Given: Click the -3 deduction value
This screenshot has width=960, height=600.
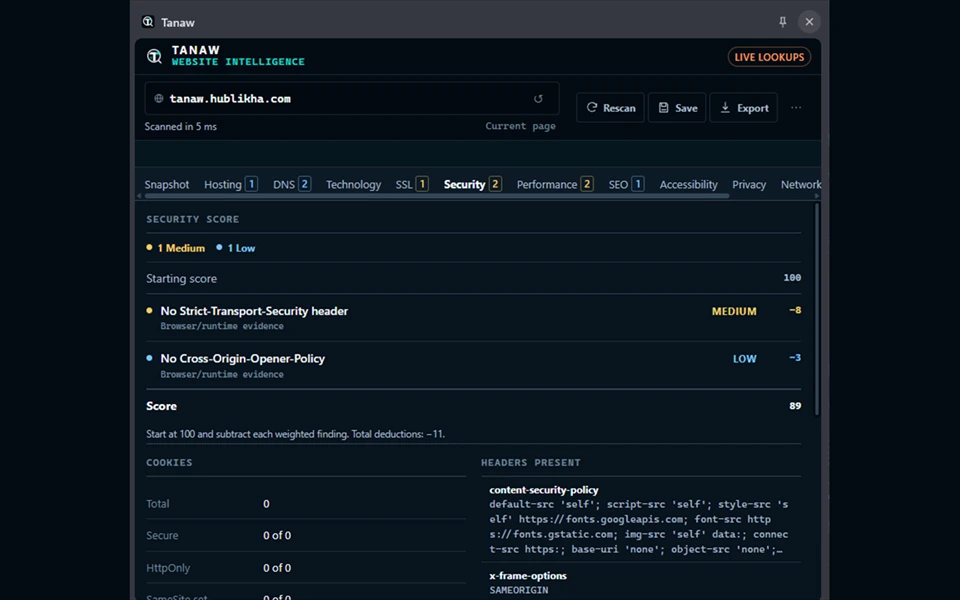Looking at the screenshot, I should coord(795,358).
